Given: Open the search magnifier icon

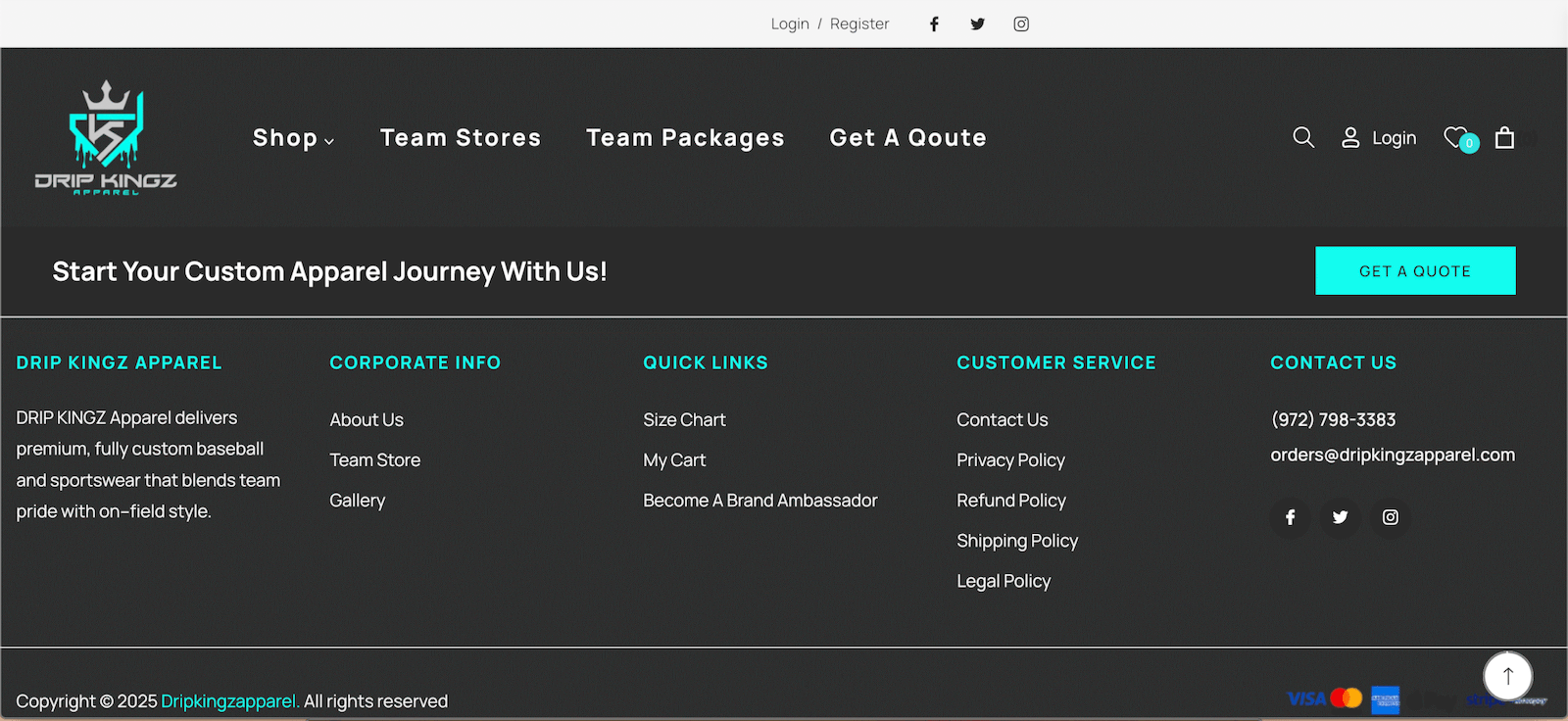Looking at the screenshot, I should coord(1303,137).
